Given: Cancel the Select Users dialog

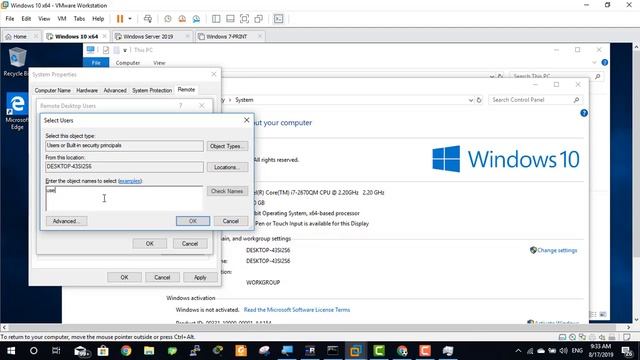Looking at the screenshot, I should tap(231, 221).
